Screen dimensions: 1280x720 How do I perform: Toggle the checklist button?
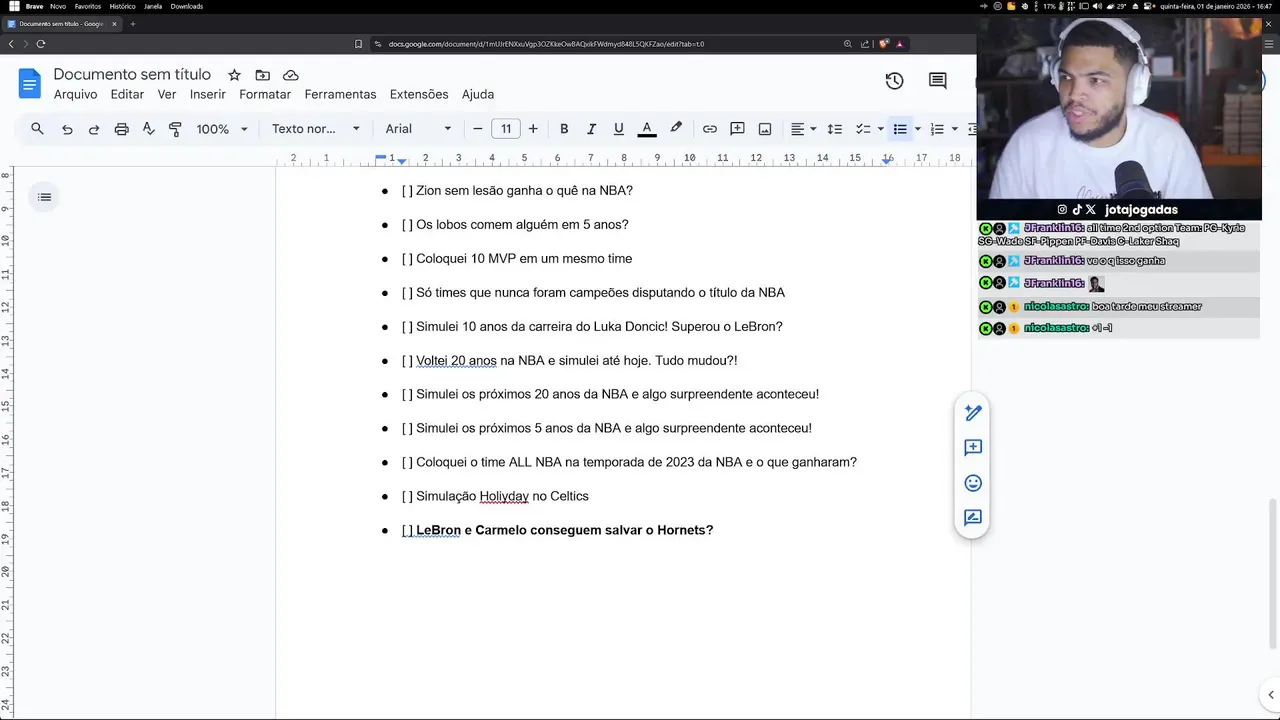(863, 129)
